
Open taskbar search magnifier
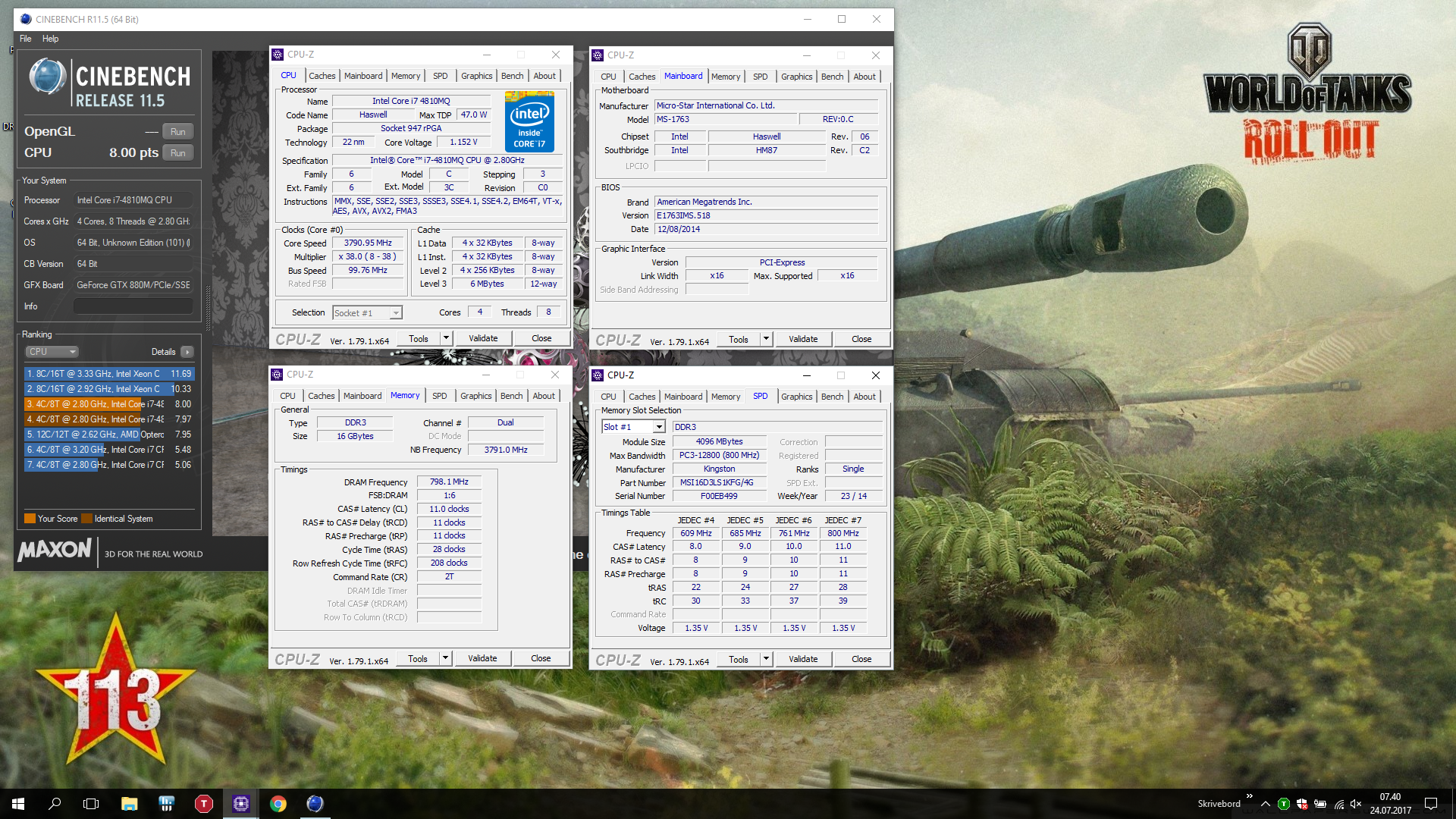tap(55, 804)
